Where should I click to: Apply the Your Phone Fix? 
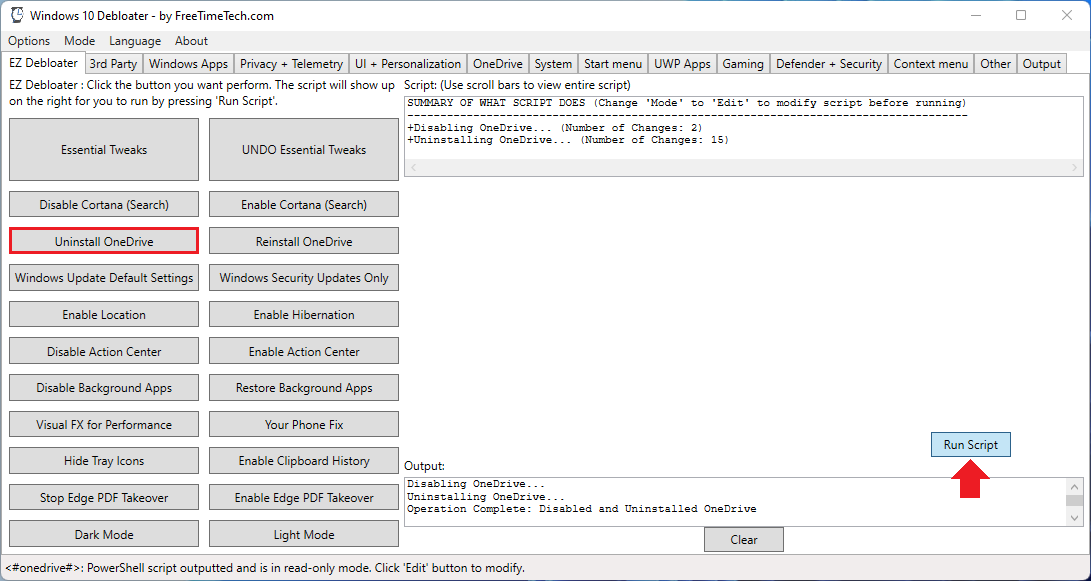coord(303,424)
